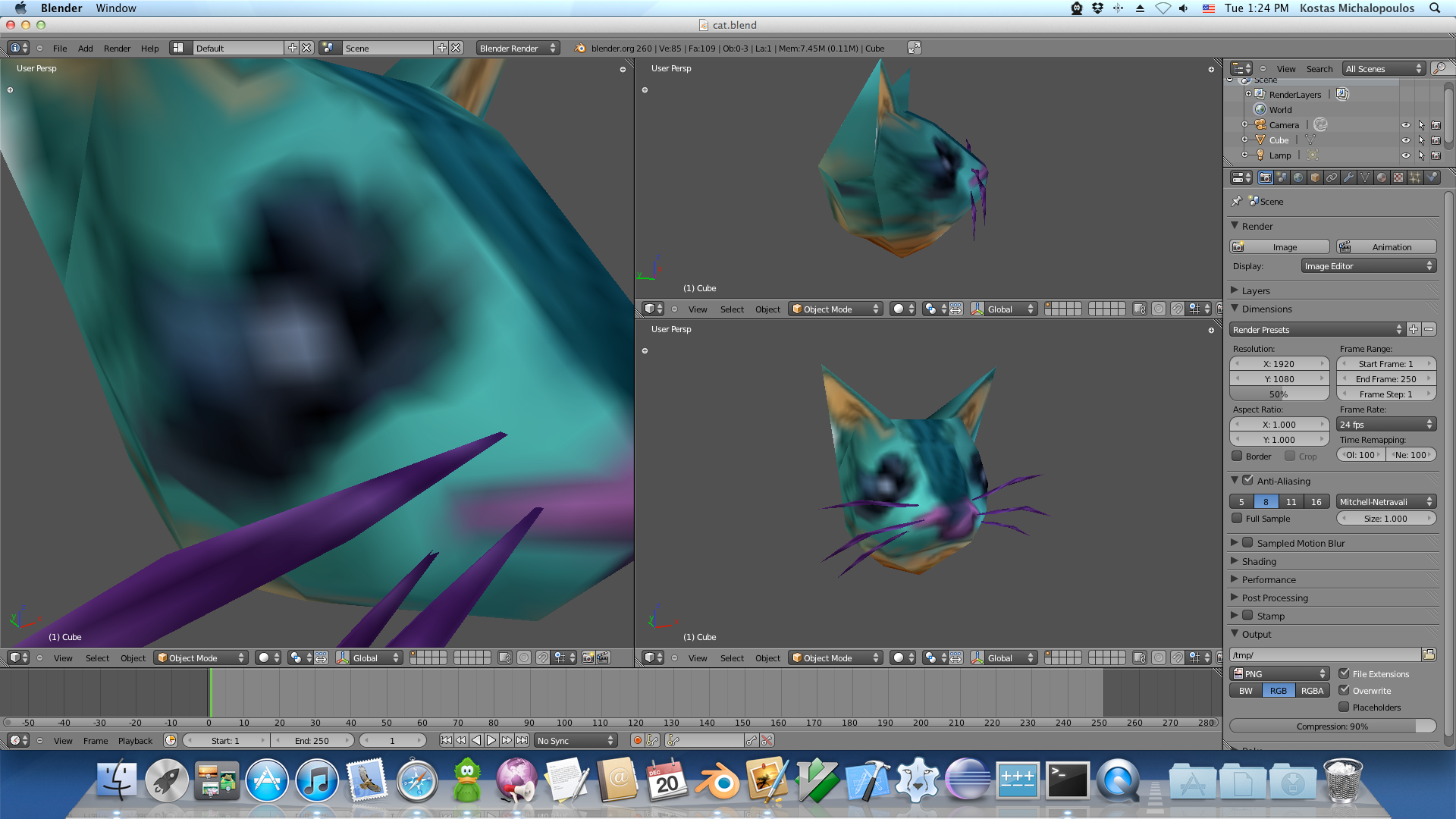Open the Render menu in info header
1456x819 pixels.
pyautogui.click(x=117, y=48)
